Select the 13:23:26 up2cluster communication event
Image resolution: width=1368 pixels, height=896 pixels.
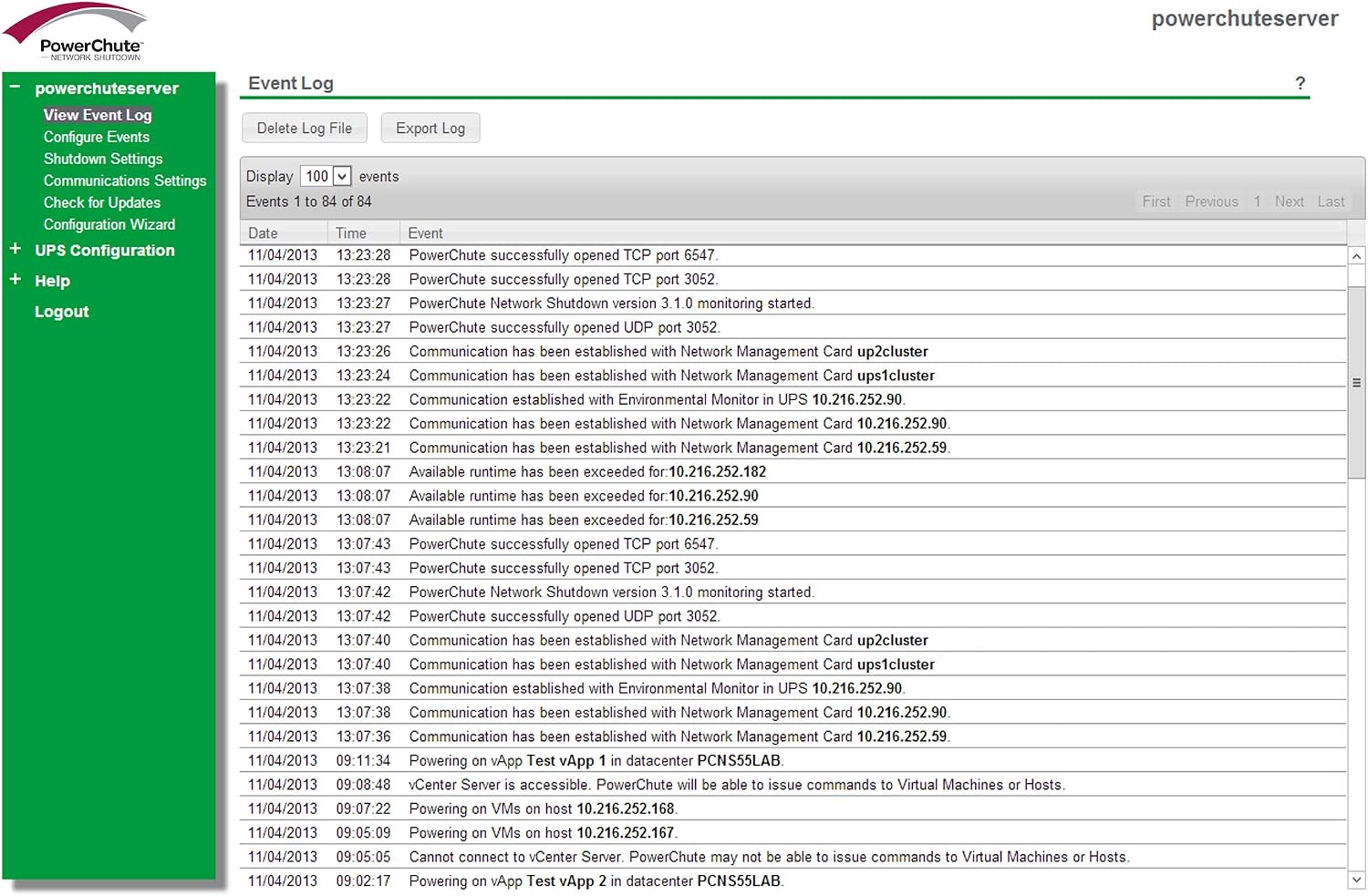793,352
